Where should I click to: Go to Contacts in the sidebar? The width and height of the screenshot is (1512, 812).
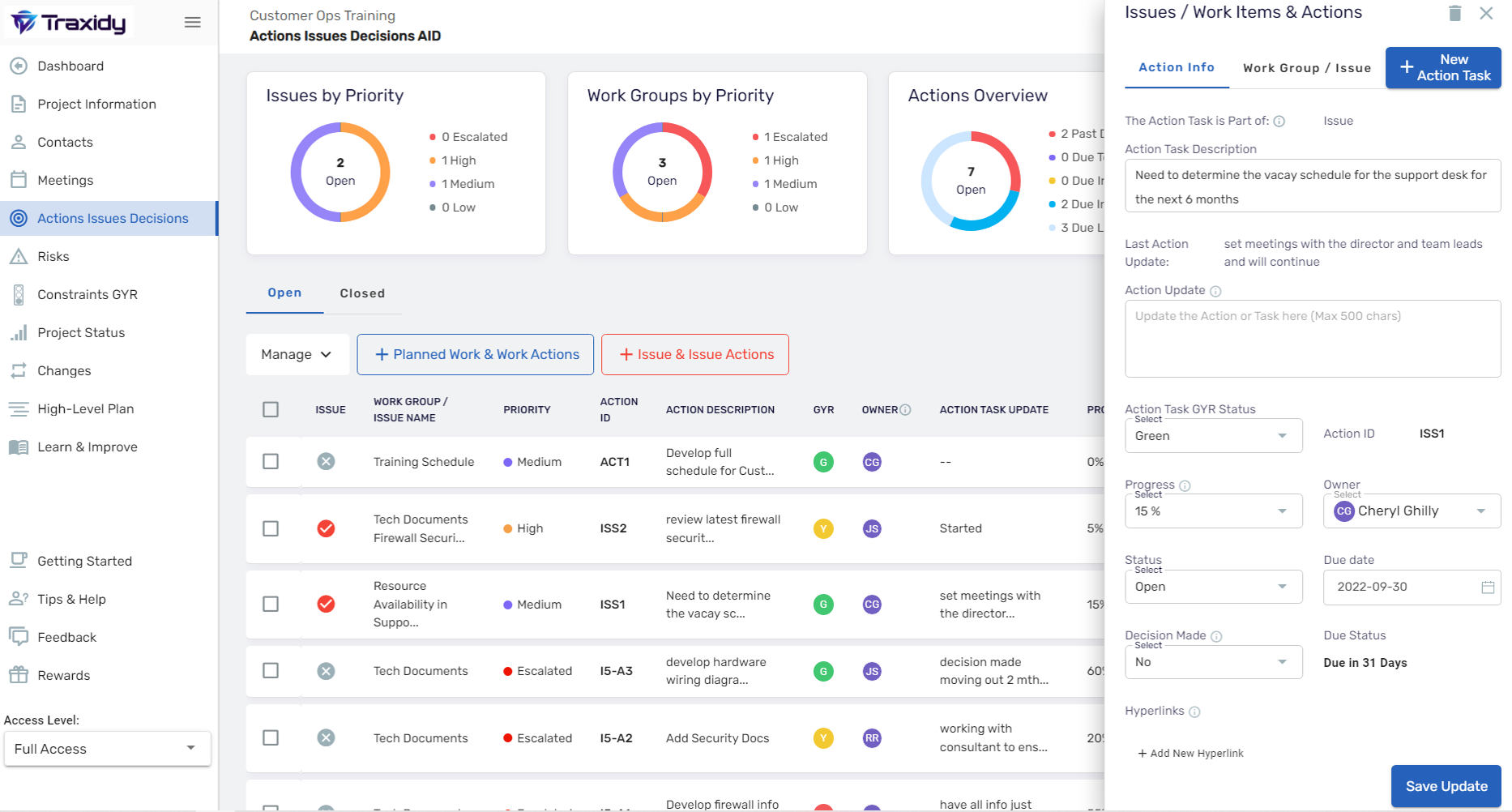tap(65, 142)
